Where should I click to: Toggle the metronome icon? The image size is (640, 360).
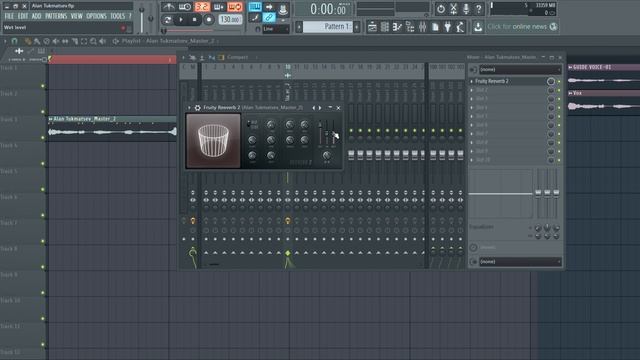pyautogui.click(x=168, y=7)
